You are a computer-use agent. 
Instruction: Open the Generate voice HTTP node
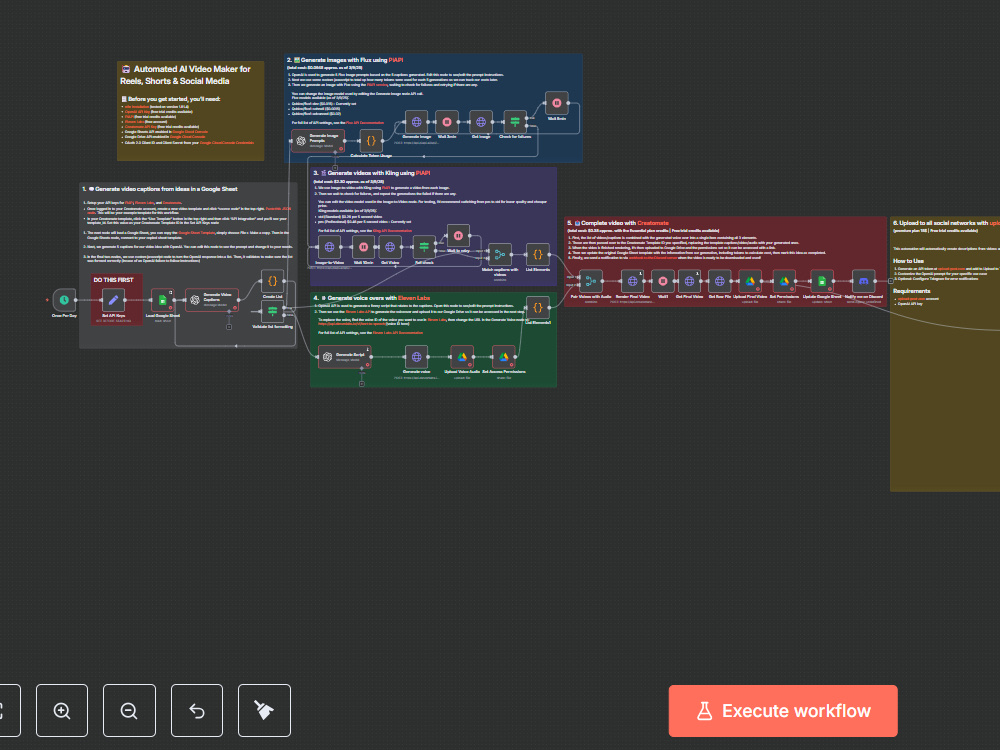coord(416,357)
